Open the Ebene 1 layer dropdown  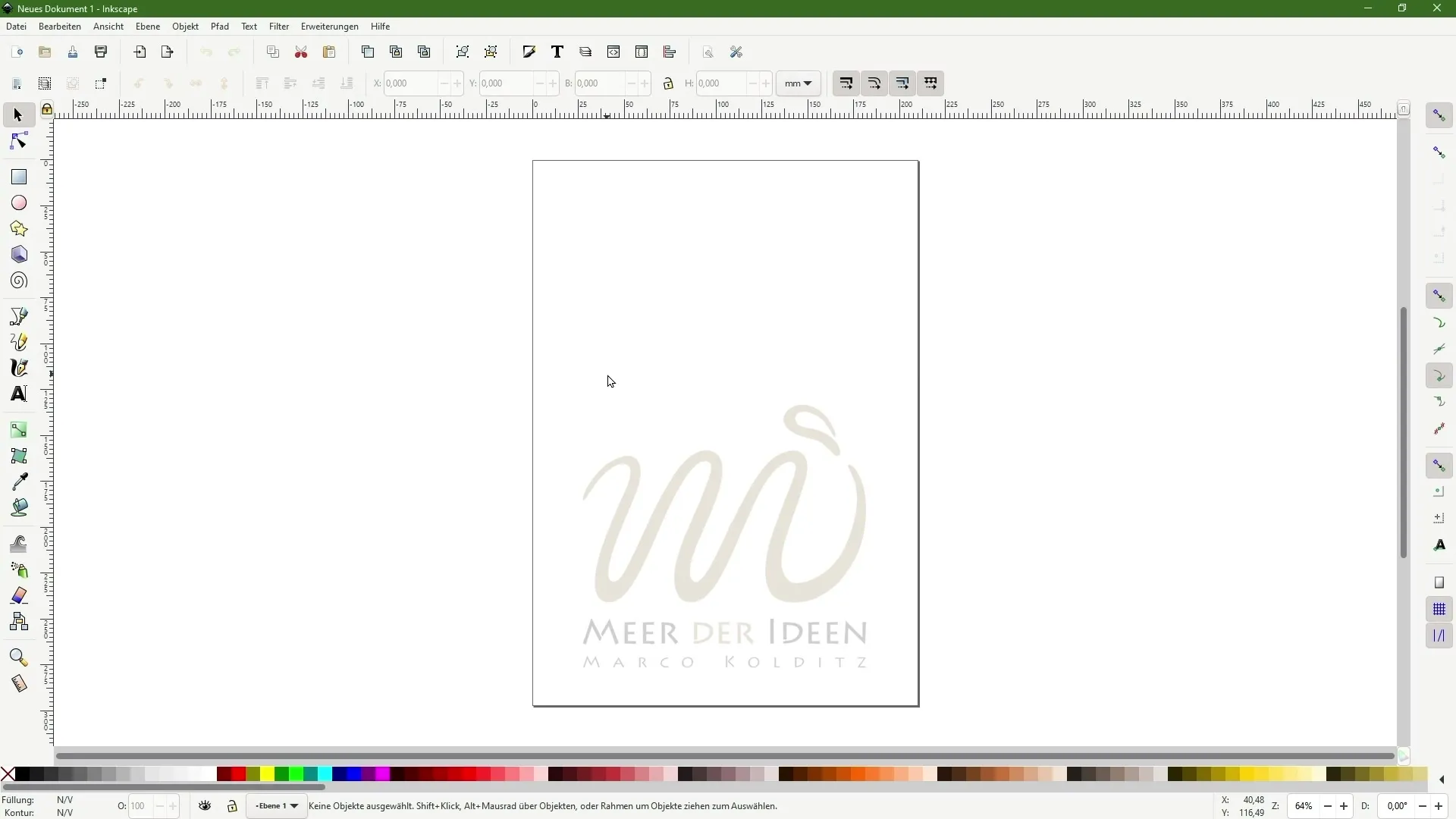tap(277, 806)
